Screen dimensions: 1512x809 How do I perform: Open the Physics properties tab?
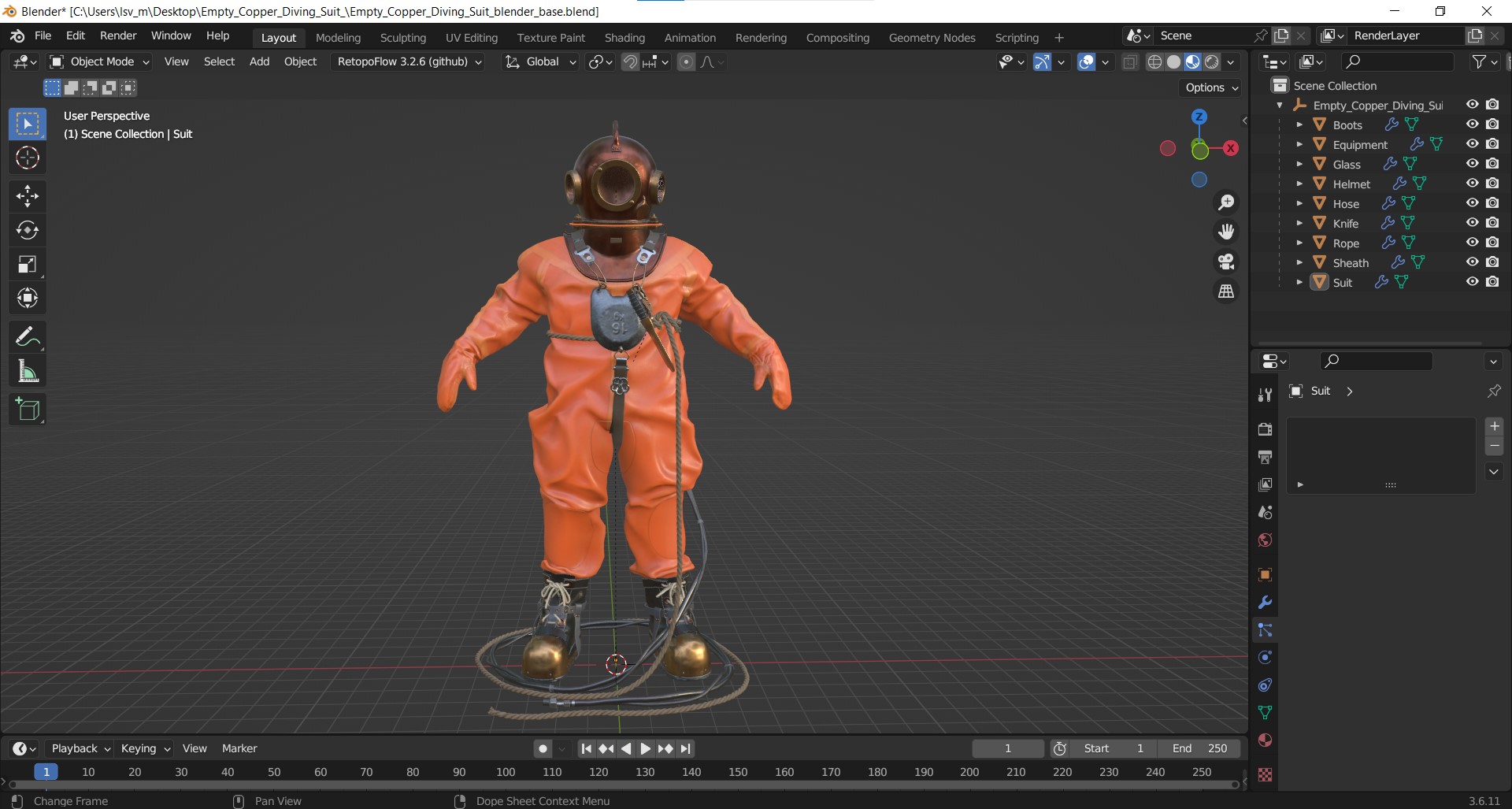[x=1265, y=658]
